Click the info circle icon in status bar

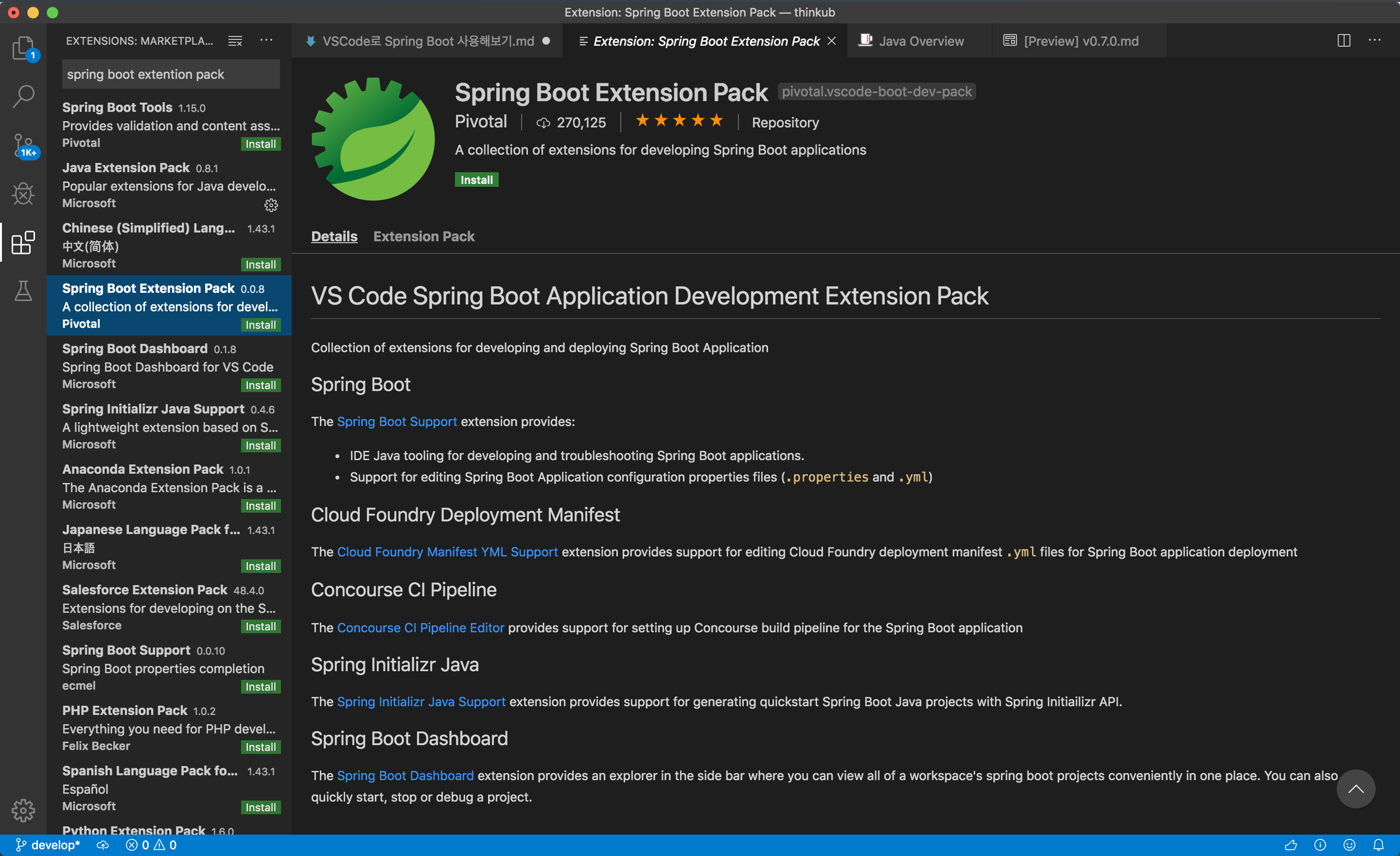pyautogui.click(x=1320, y=845)
